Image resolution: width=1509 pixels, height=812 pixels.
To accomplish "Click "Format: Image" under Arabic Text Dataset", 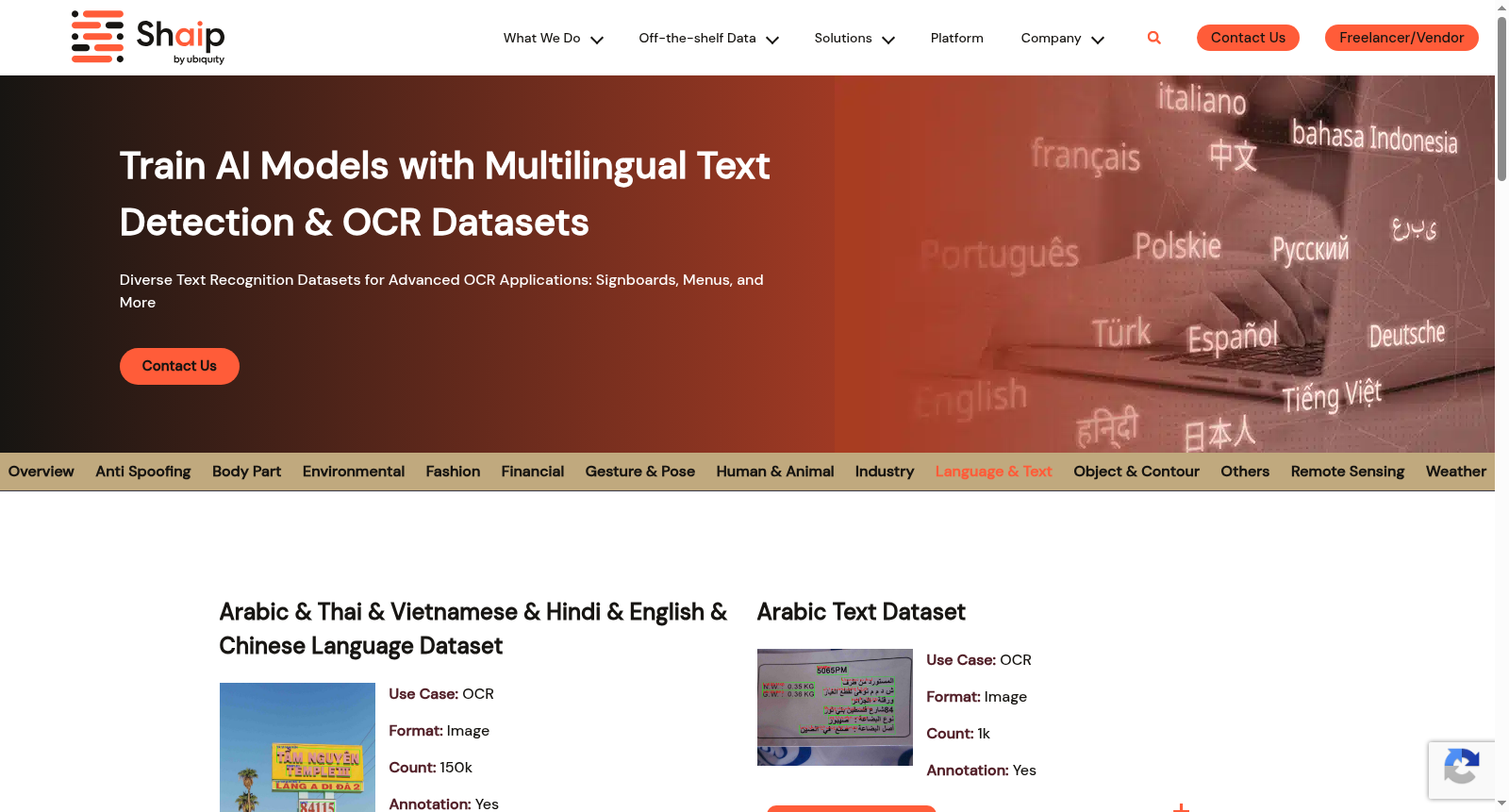I will click(976, 697).
